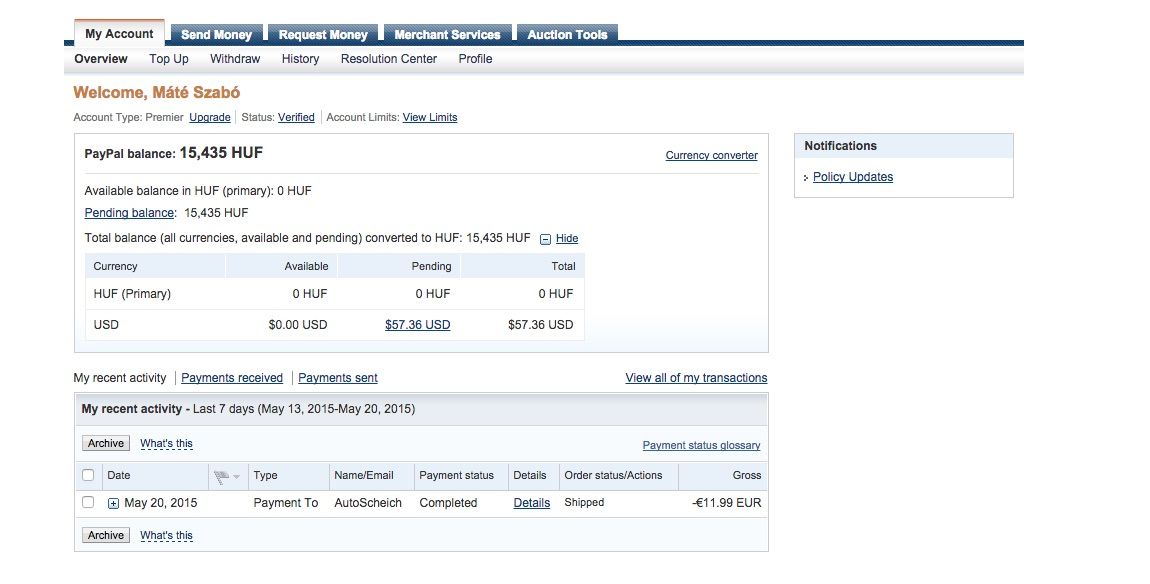Image resolution: width=1150 pixels, height=584 pixels.
Task: Open the Payment status glossary
Action: point(701,445)
